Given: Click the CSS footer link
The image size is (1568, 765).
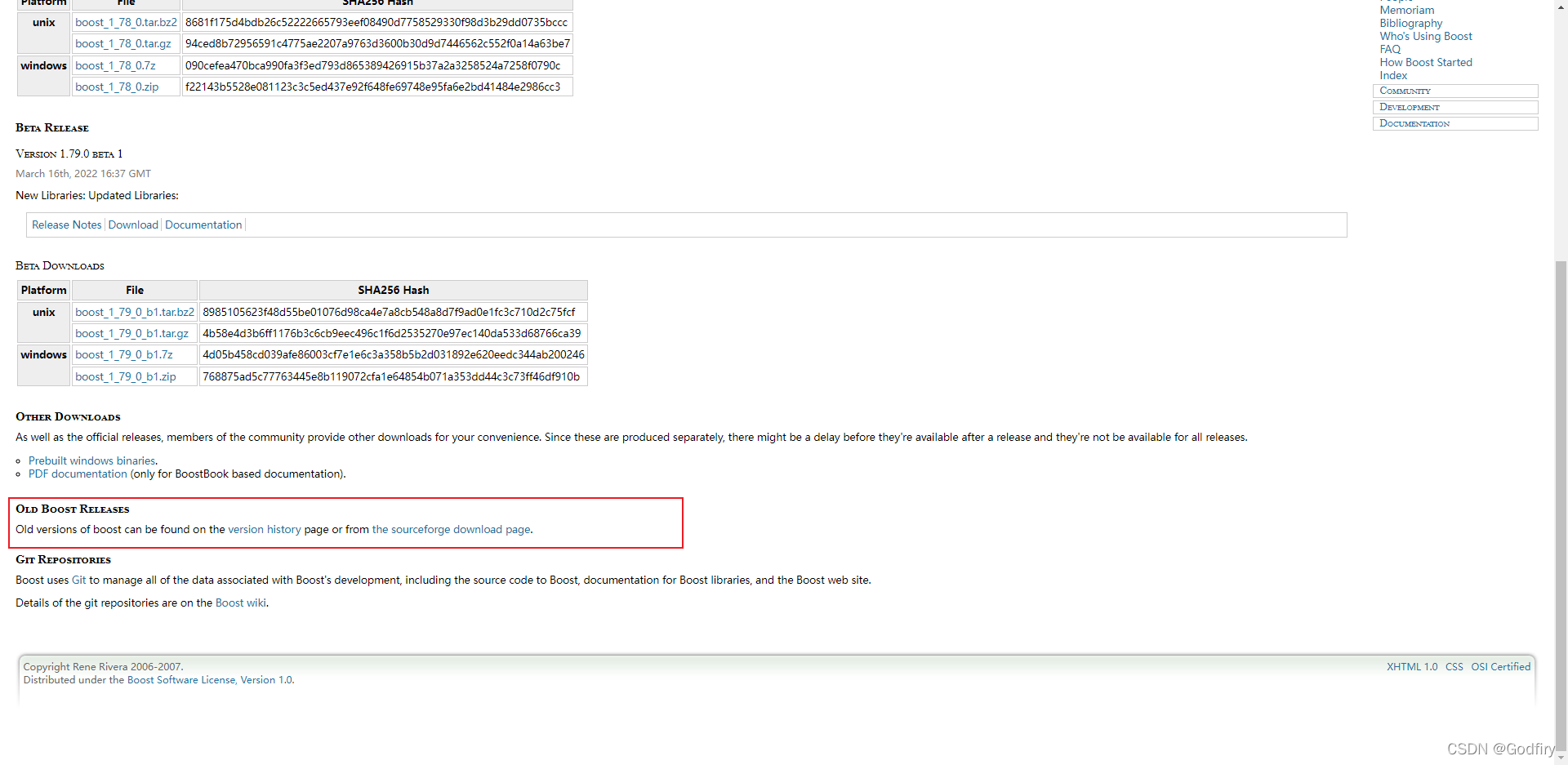Looking at the screenshot, I should pos(1454,666).
